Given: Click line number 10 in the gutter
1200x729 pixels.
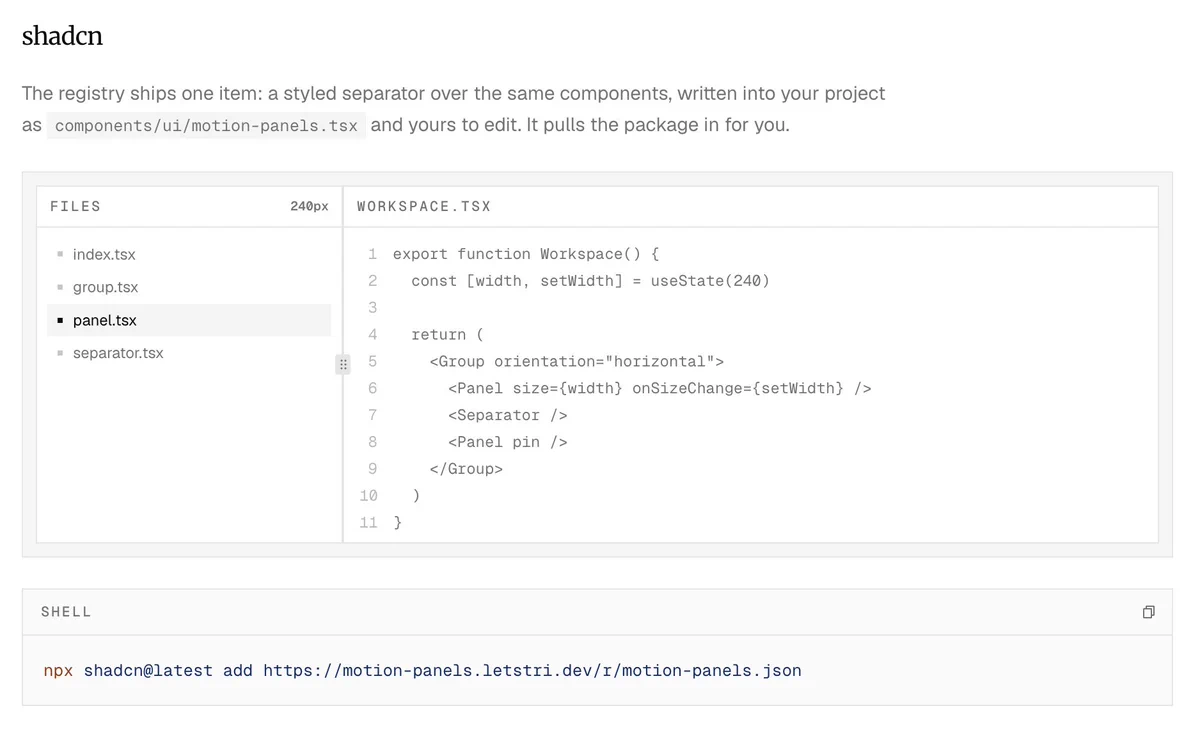Looking at the screenshot, I should pos(369,495).
